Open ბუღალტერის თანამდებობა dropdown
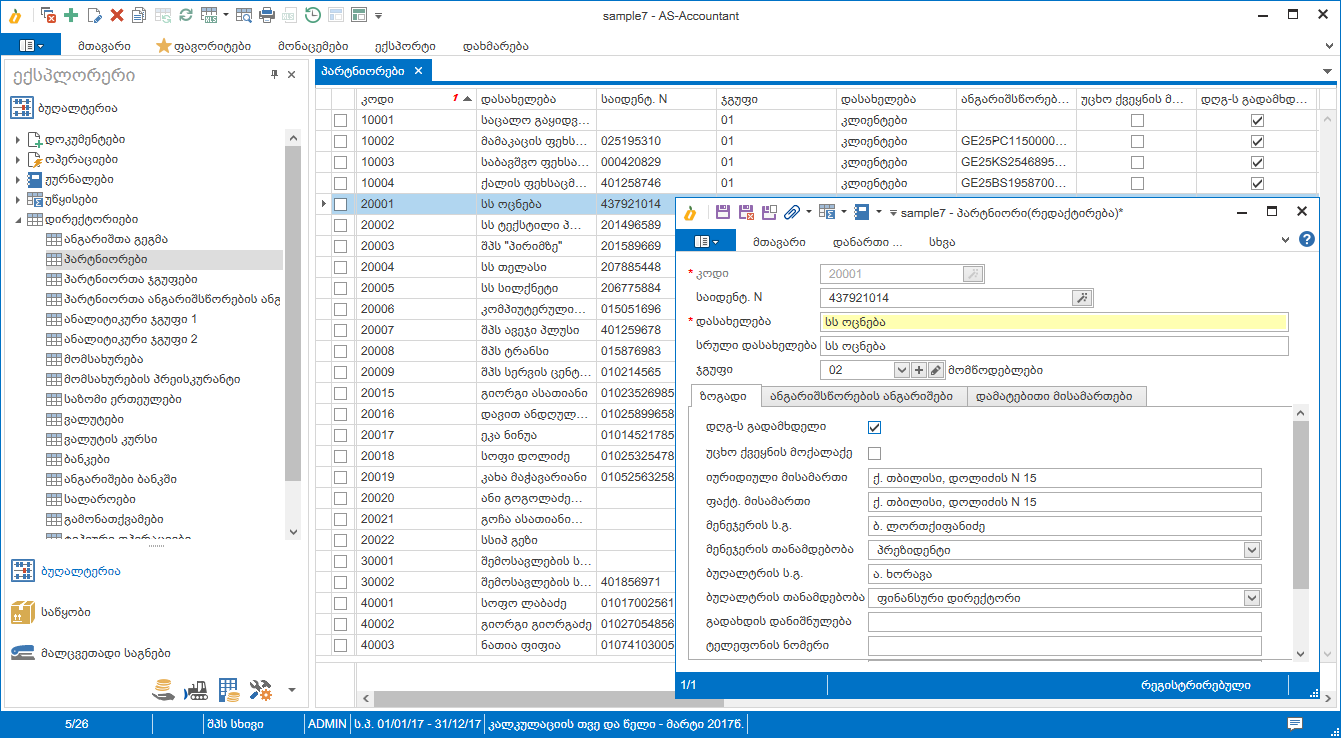Image resolution: width=1341 pixels, height=738 pixels. coord(1252,598)
